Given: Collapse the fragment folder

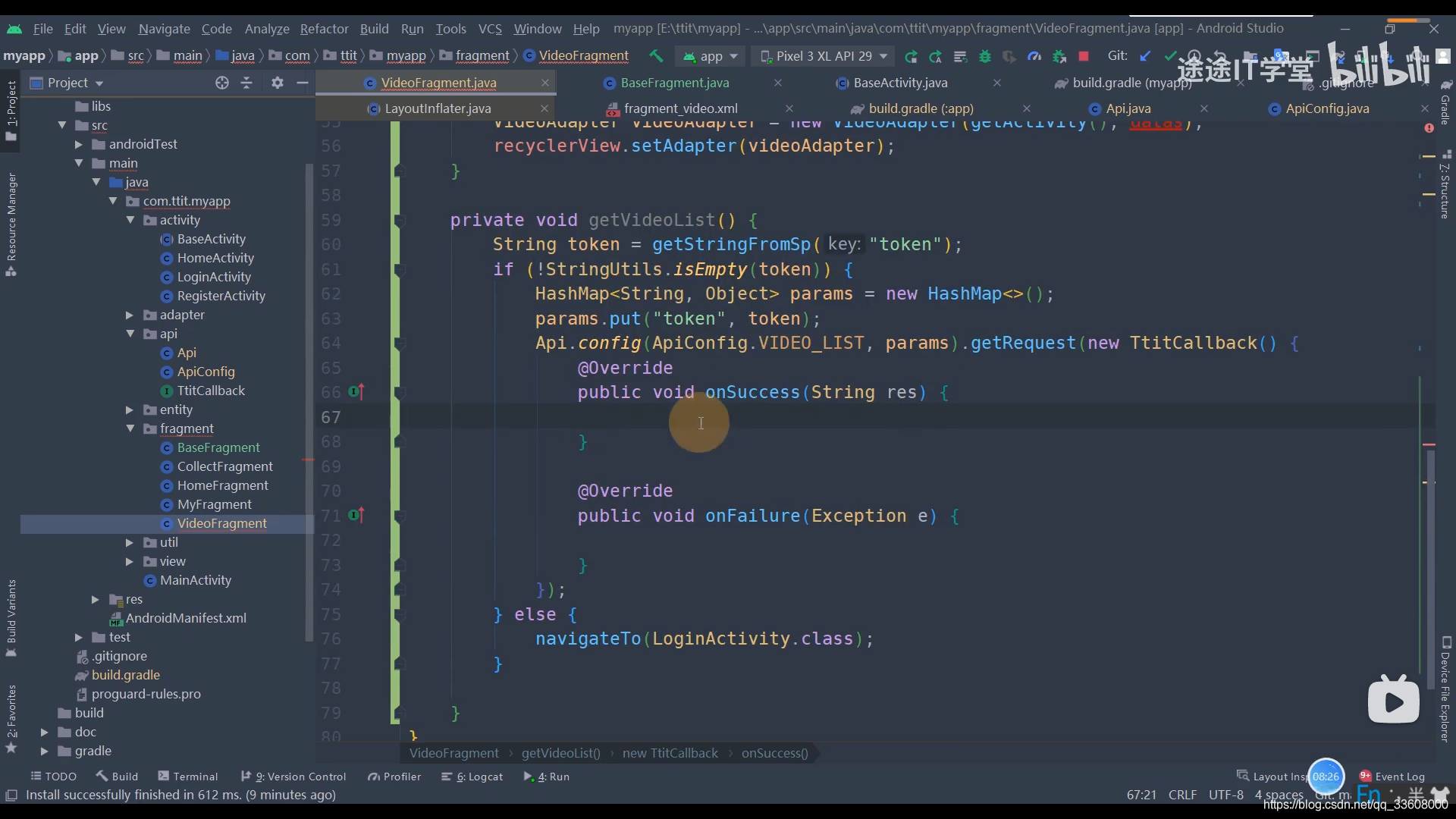Looking at the screenshot, I should click(130, 428).
